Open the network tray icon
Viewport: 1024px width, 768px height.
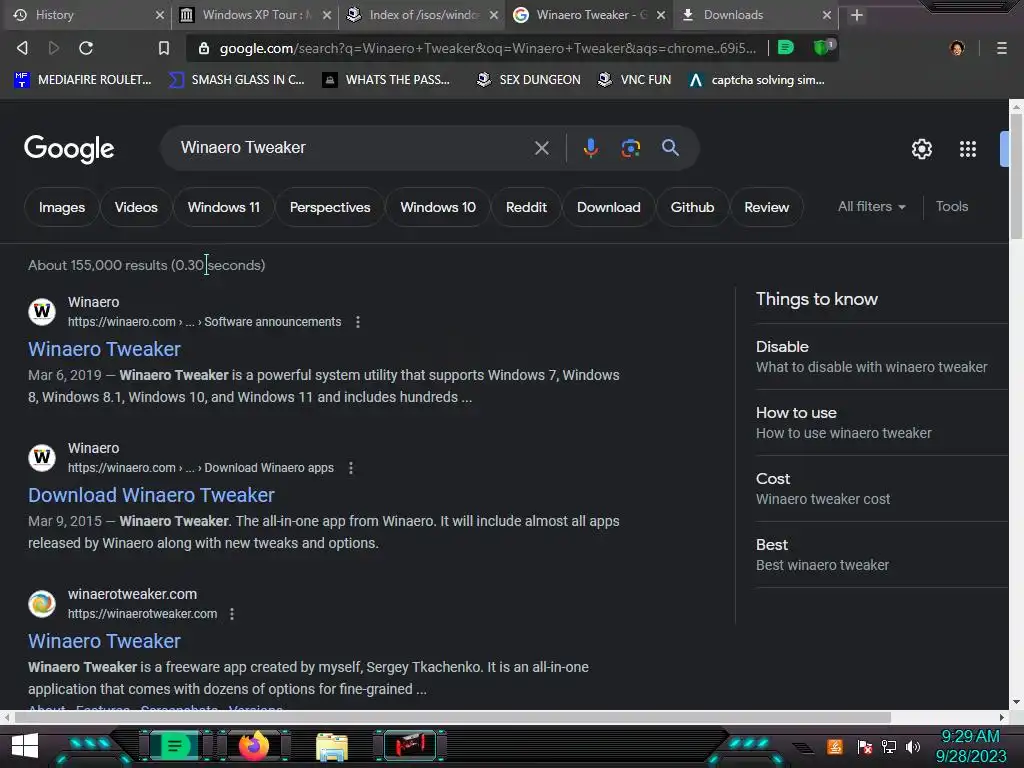[x=888, y=746]
